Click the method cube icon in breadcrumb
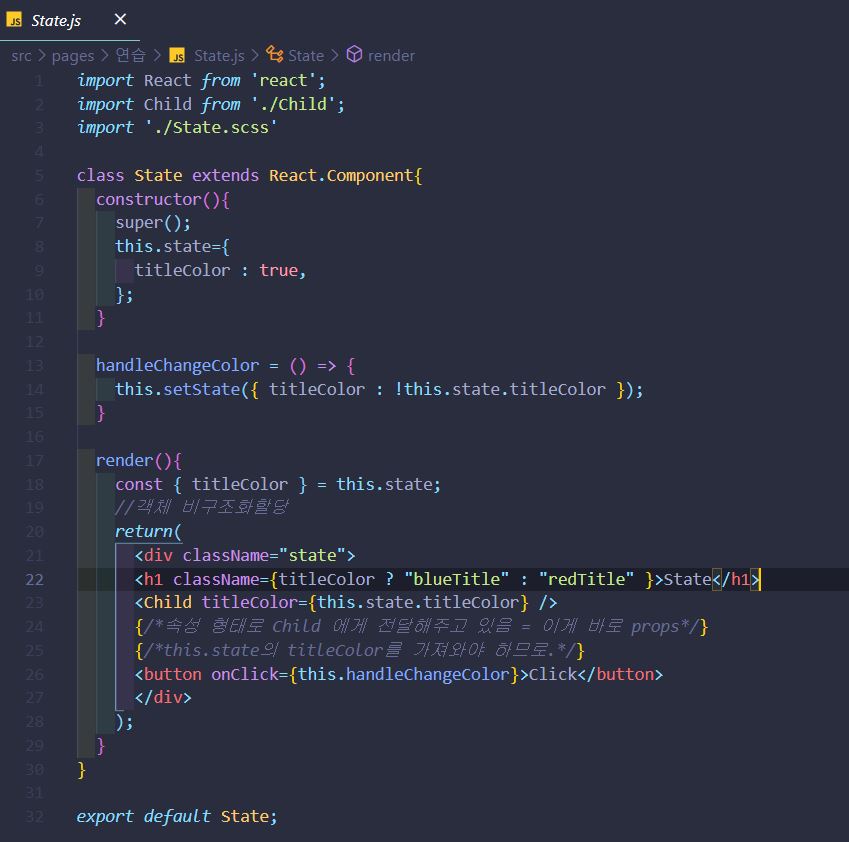This screenshot has height=842, width=849. [x=354, y=54]
